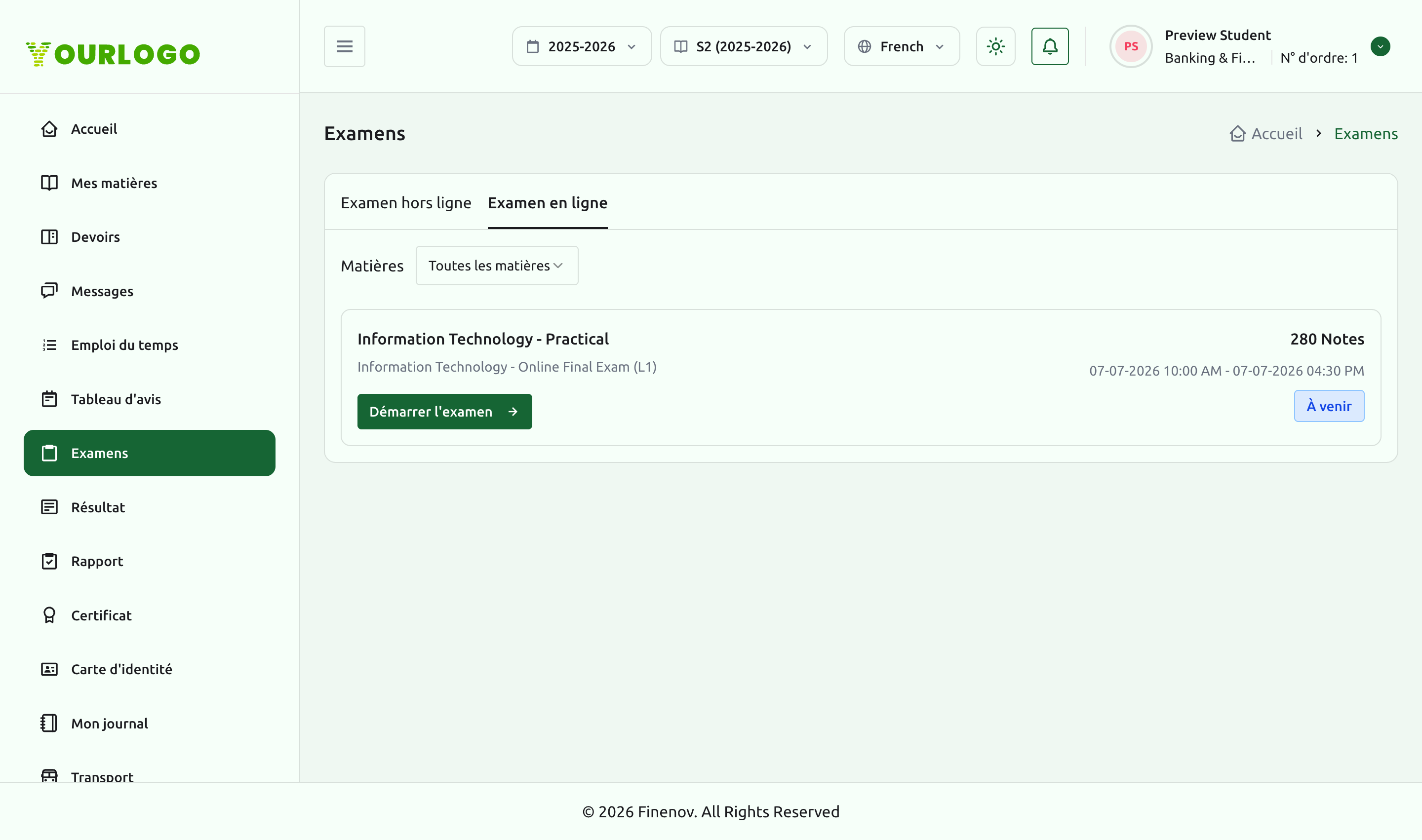Click the À venir status badge
Screen dimensions: 1422x840
(x=1329, y=406)
